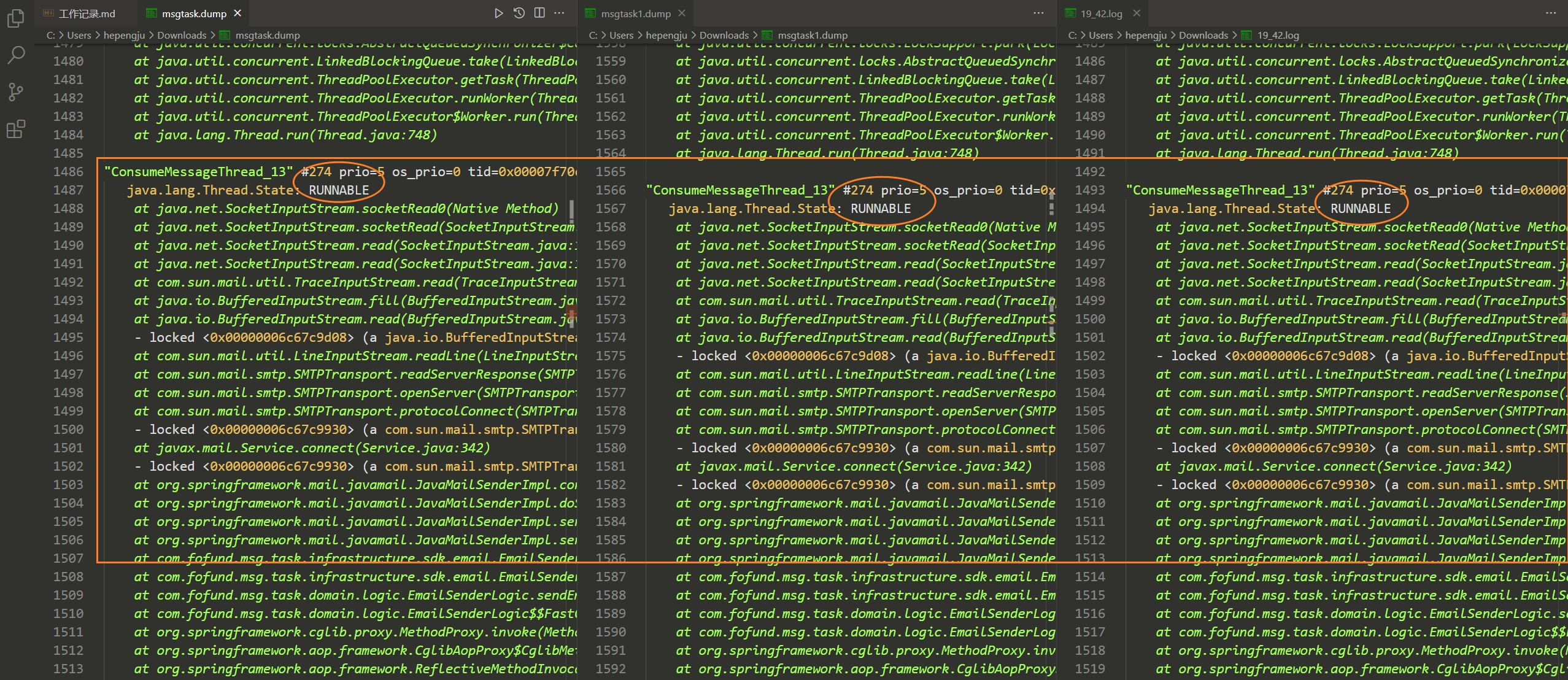
Task: Open the Search view in activity bar
Action: coord(15,55)
